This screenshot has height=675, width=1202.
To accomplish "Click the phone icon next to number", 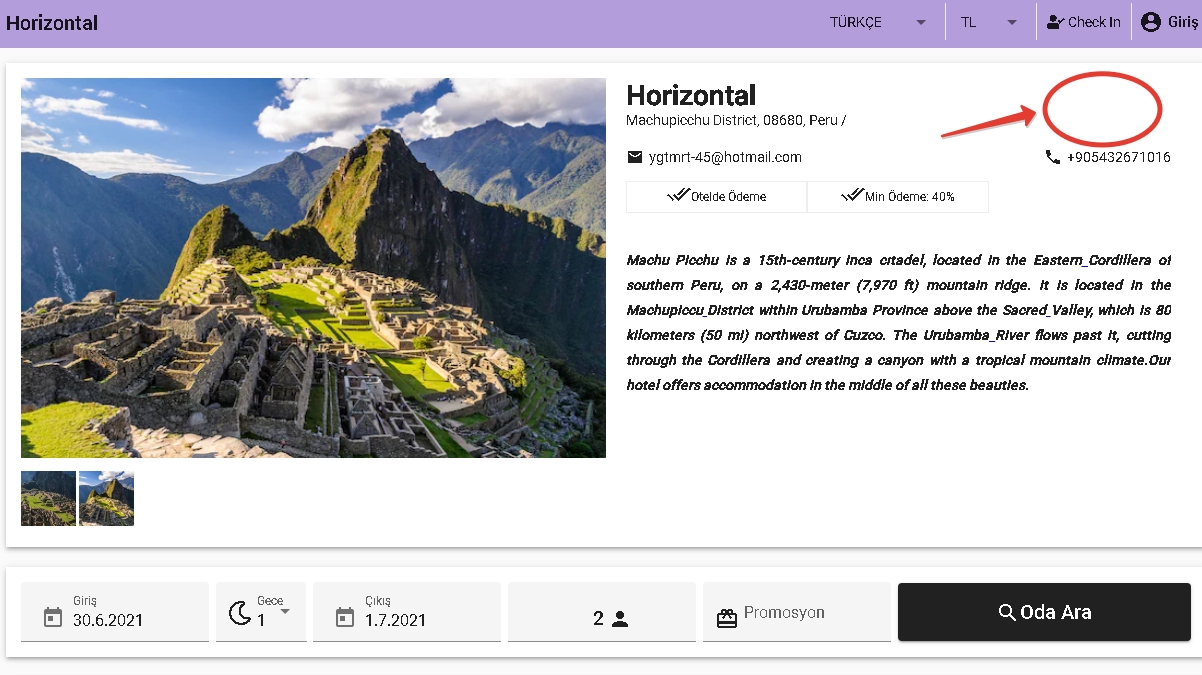I will 1052,157.
